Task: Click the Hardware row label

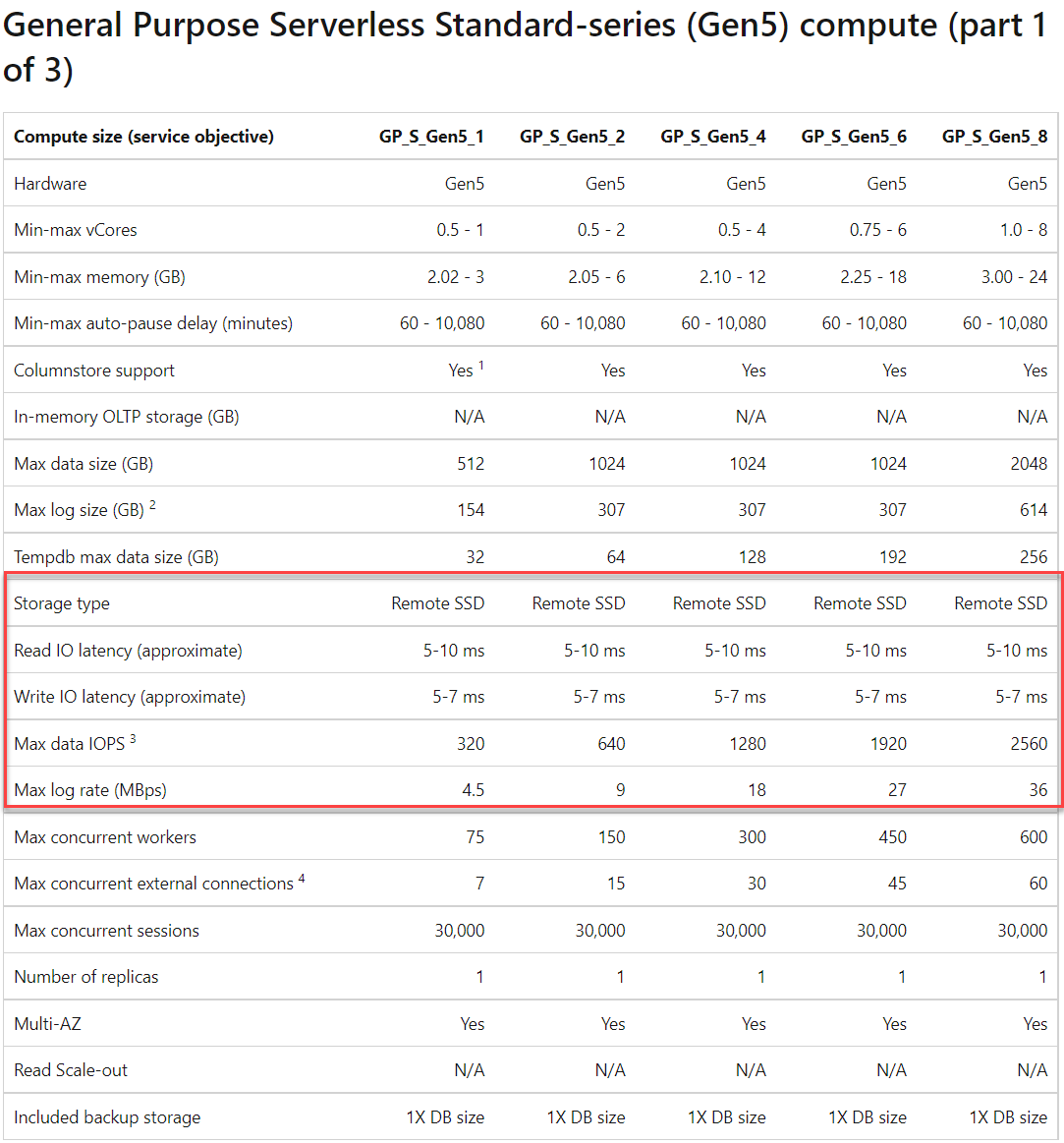Action: tap(49, 184)
